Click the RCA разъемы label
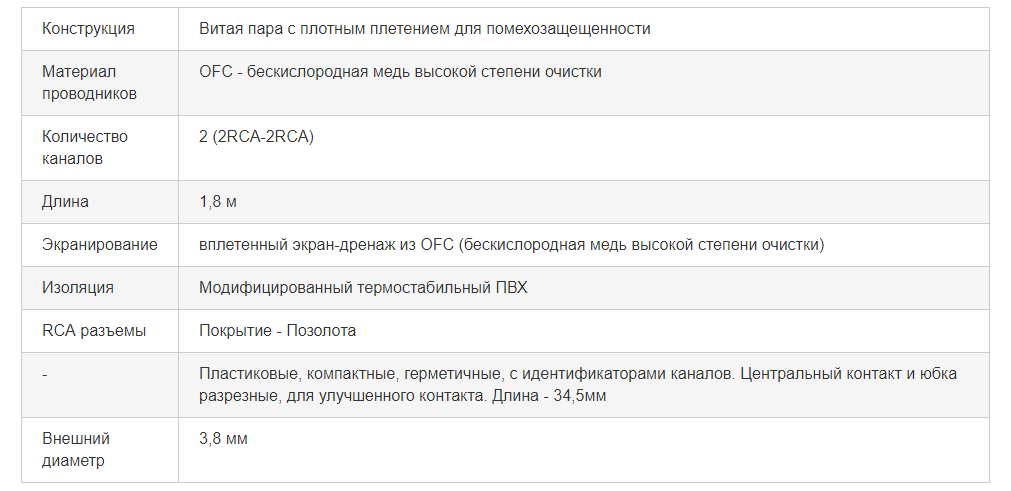Screen dimensions: 1011x491 click(x=94, y=331)
